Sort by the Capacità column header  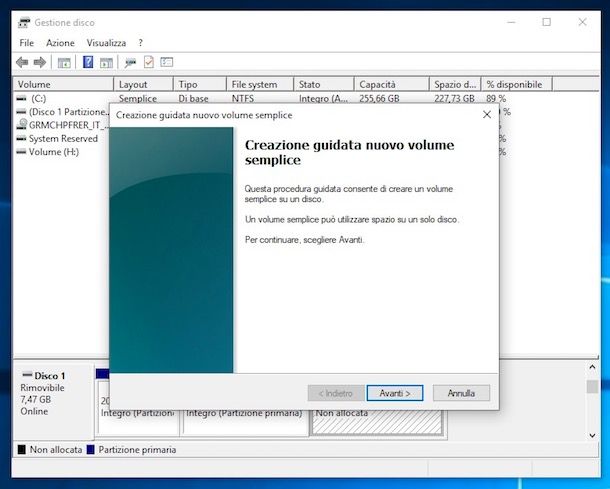point(378,85)
